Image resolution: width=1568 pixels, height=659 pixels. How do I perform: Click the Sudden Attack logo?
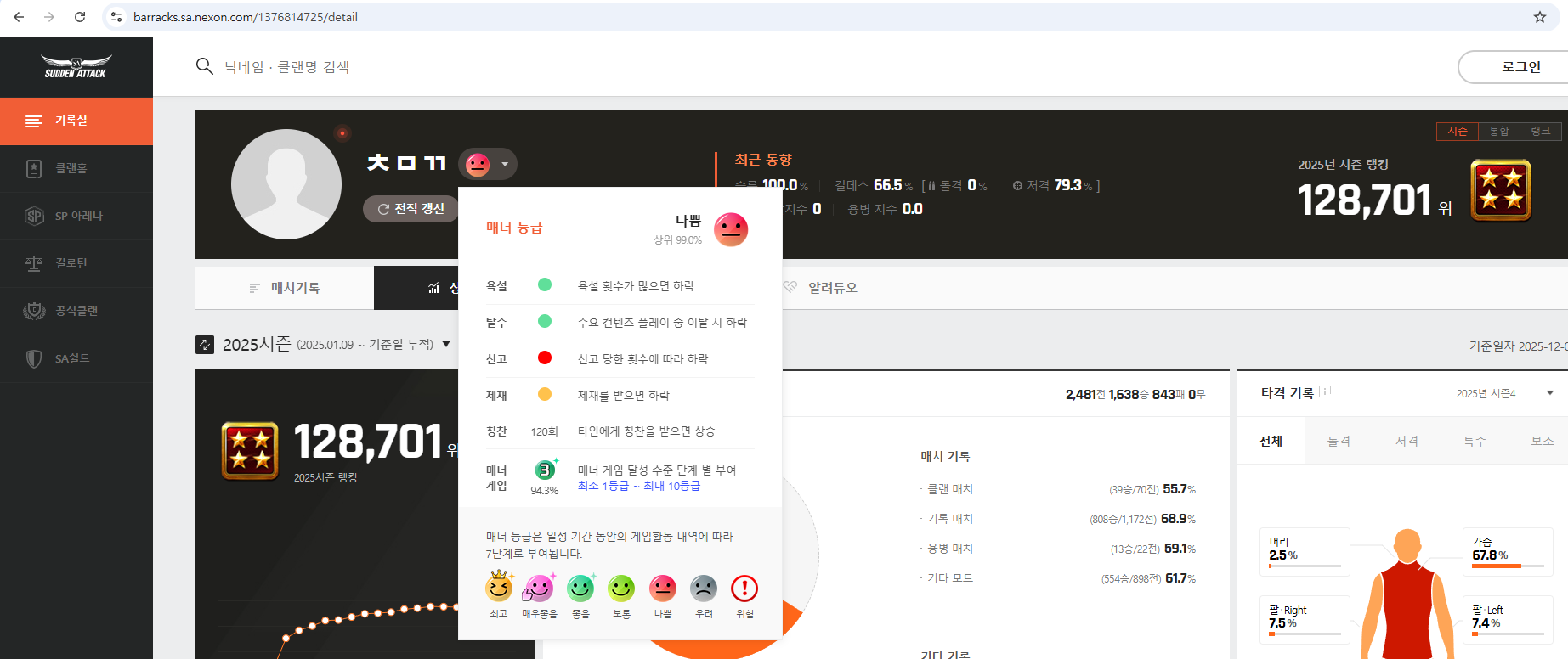pyautogui.click(x=76, y=66)
